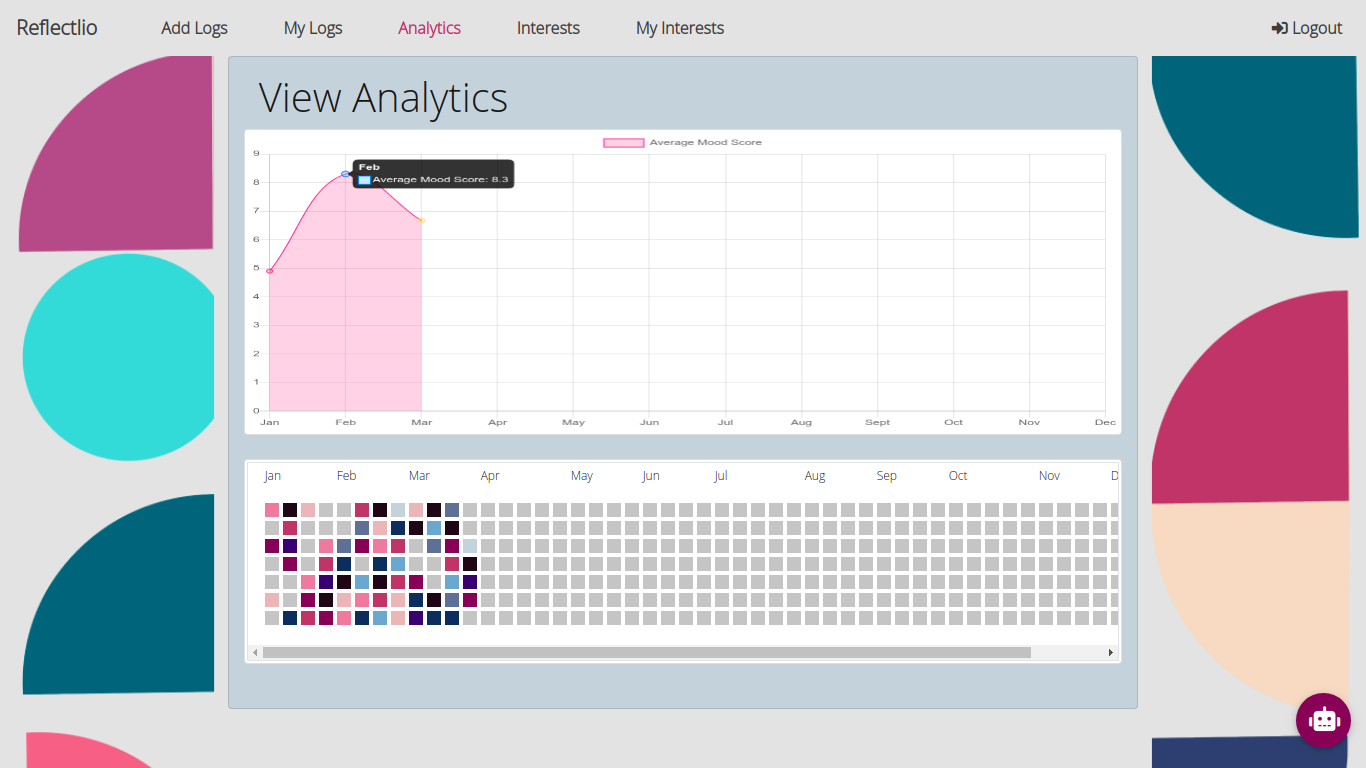
Task: Click the Feb data point on chart
Action: tap(345, 174)
